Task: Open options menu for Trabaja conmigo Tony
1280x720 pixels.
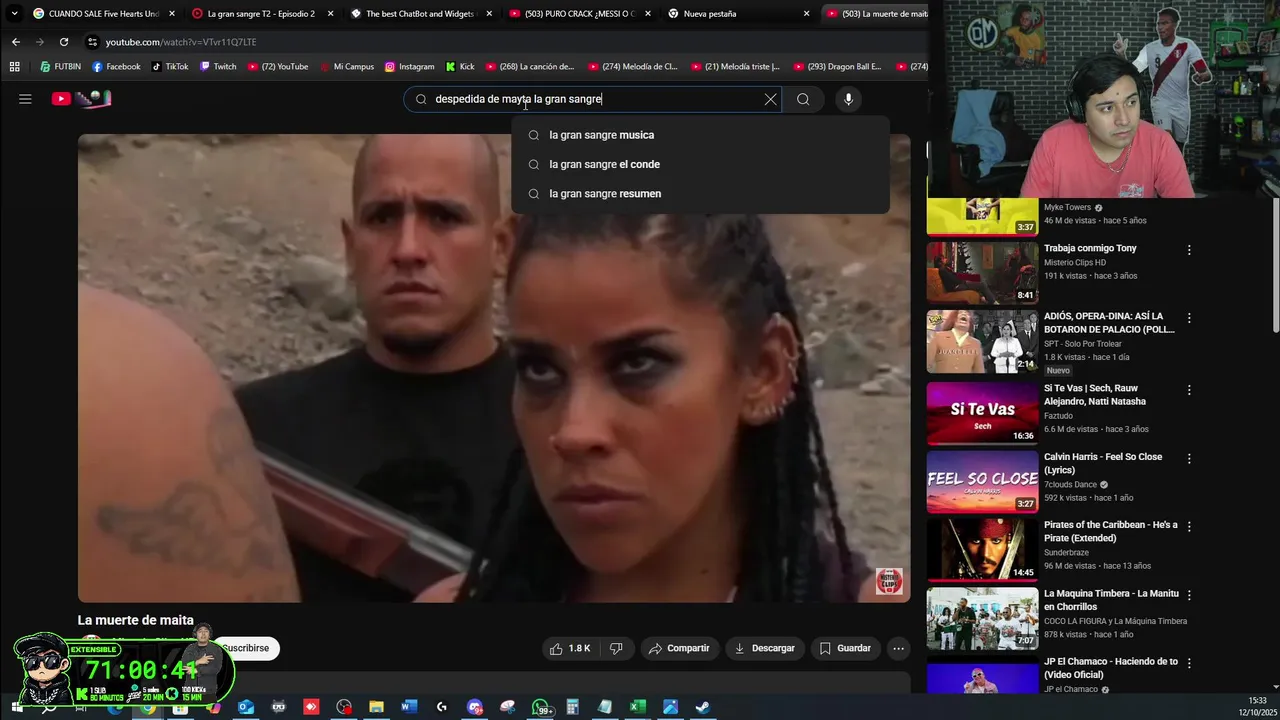Action: point(1189,250)
